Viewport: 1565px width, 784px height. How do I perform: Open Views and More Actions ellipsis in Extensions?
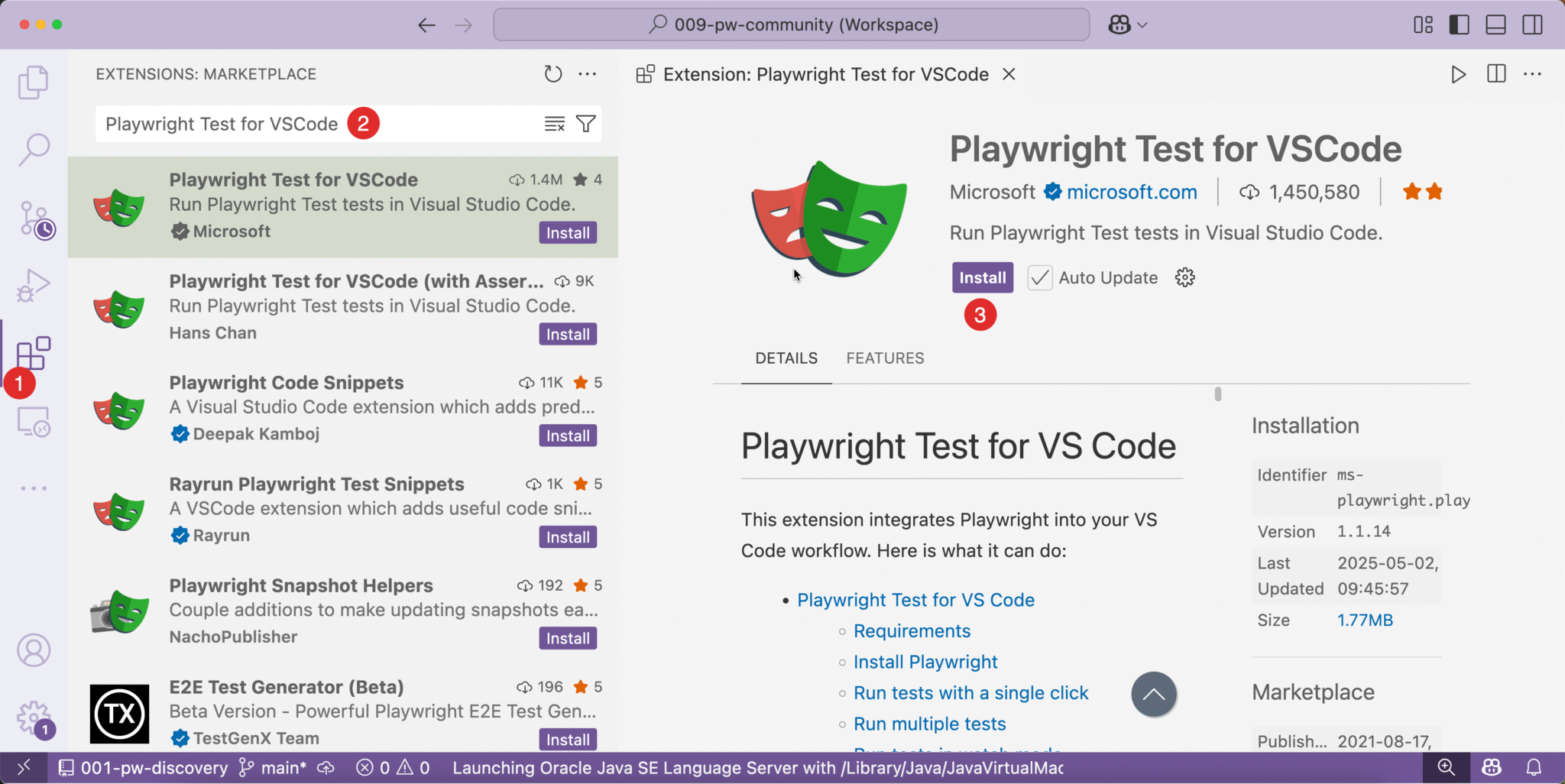(x=588, y=74)
